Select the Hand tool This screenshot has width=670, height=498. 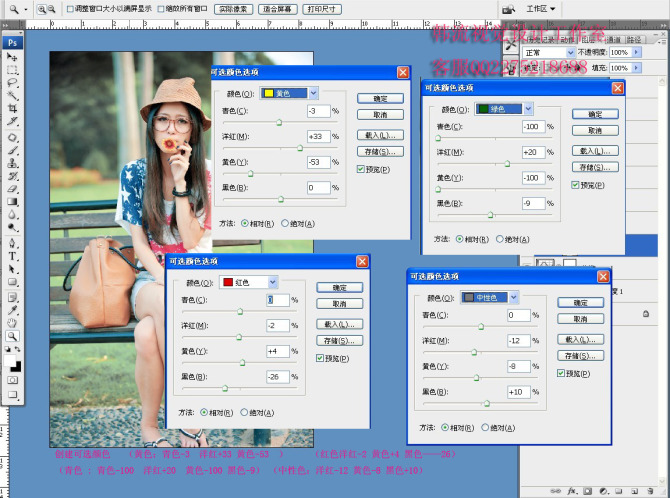12,323
